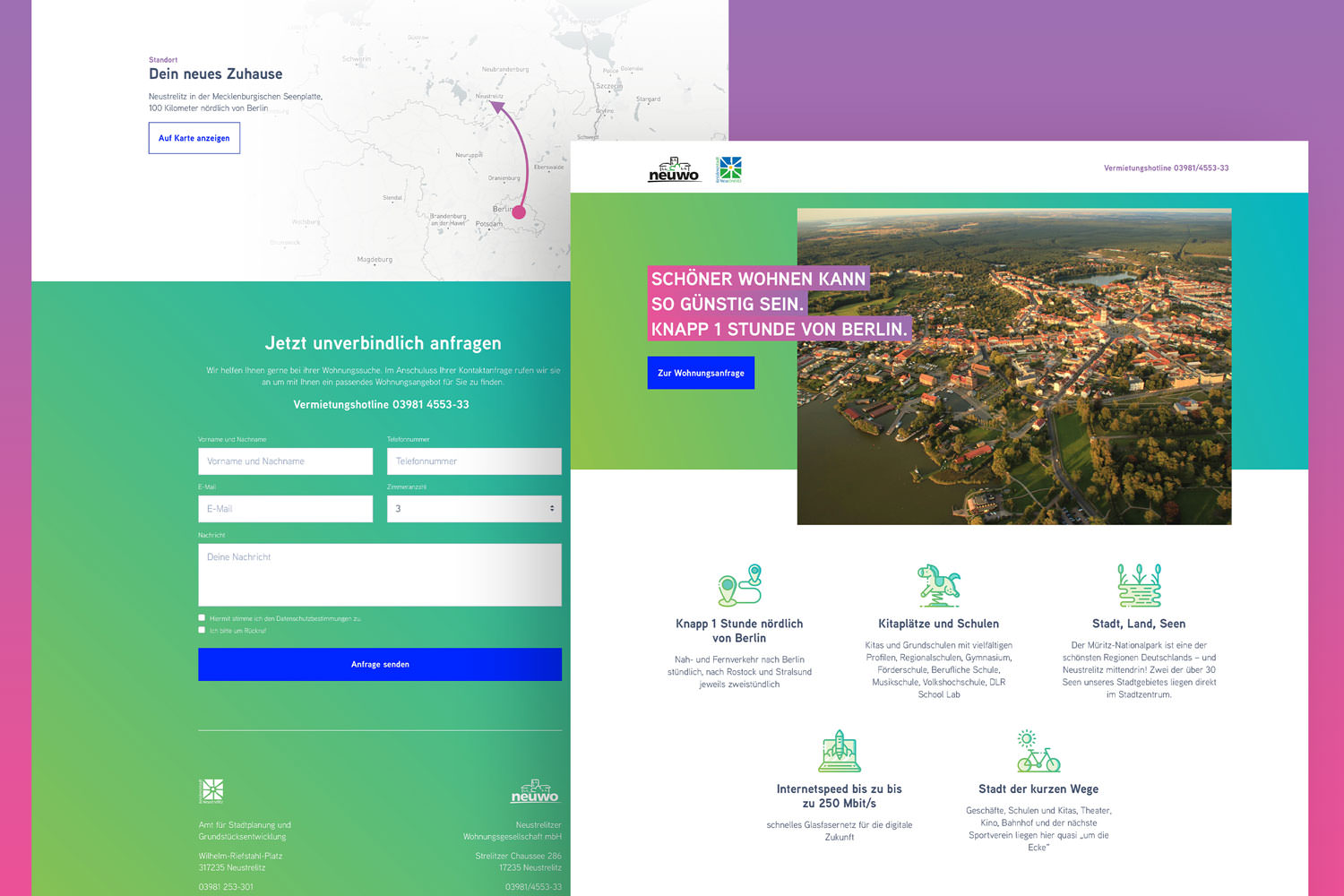Click the white neuwo logo in footer
The image size is (1344, 896).
tap(535, 791)
